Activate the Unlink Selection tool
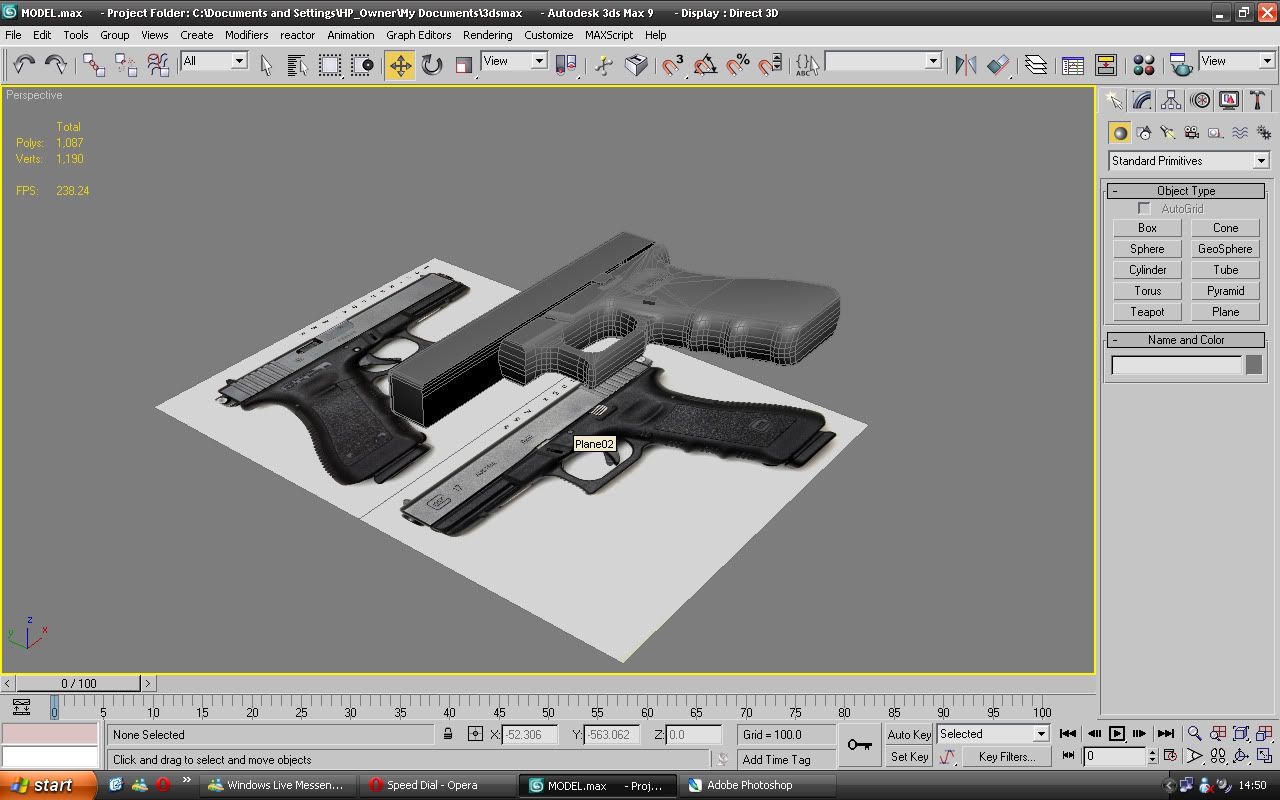1280x800 pixels. (x=126, y=64)
